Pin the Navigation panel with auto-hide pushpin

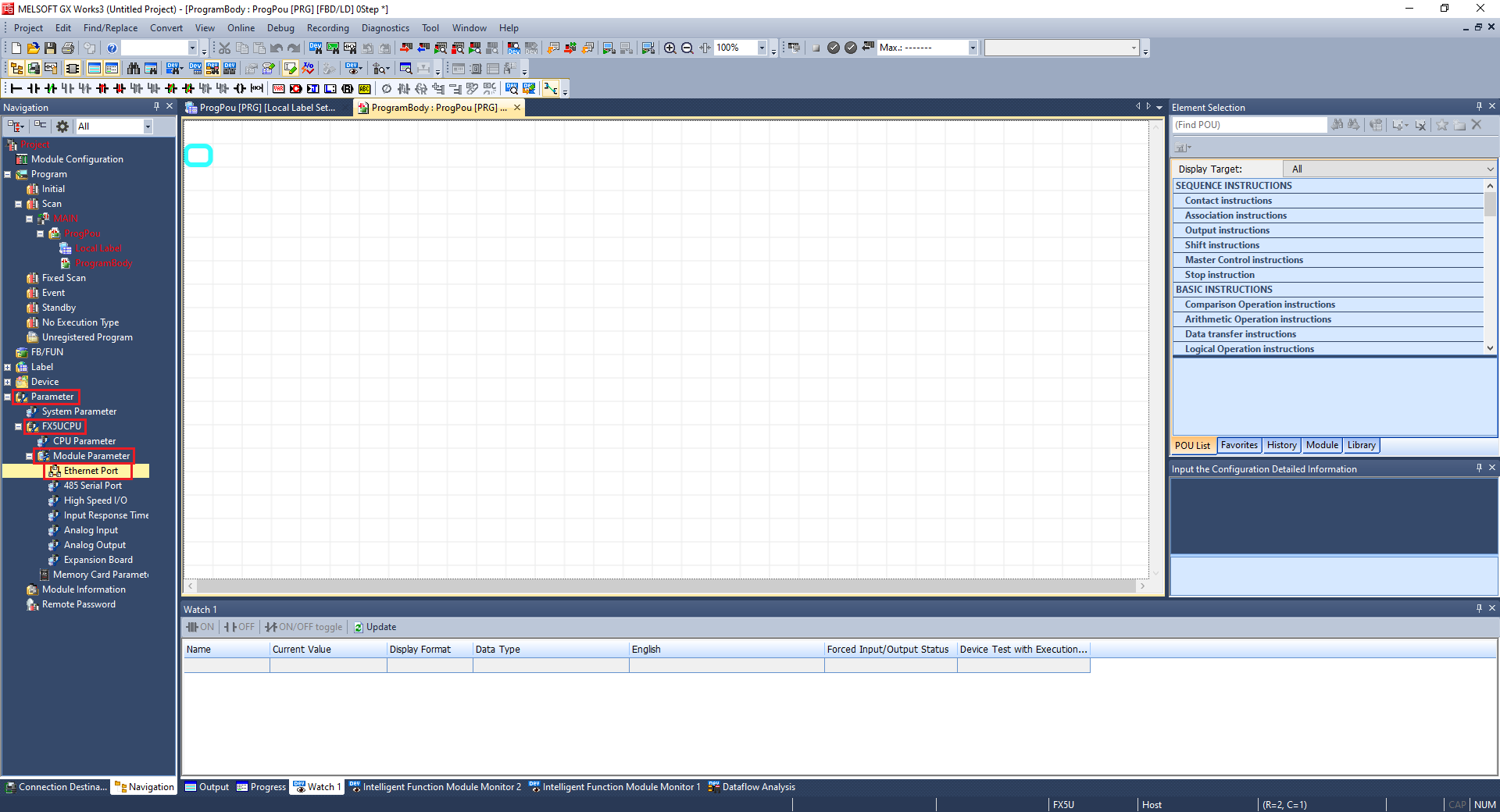[x=156, y=107]
